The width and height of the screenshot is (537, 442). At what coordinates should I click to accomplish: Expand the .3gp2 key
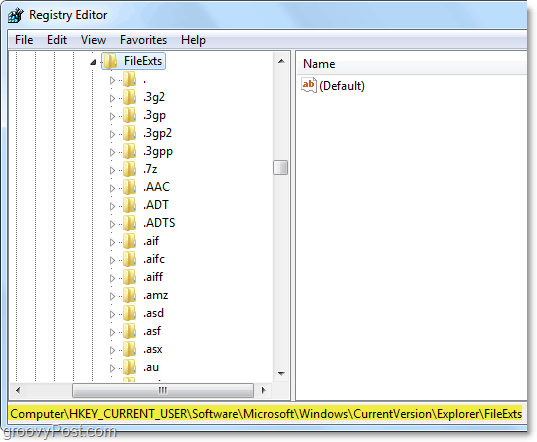click(112, 134)
